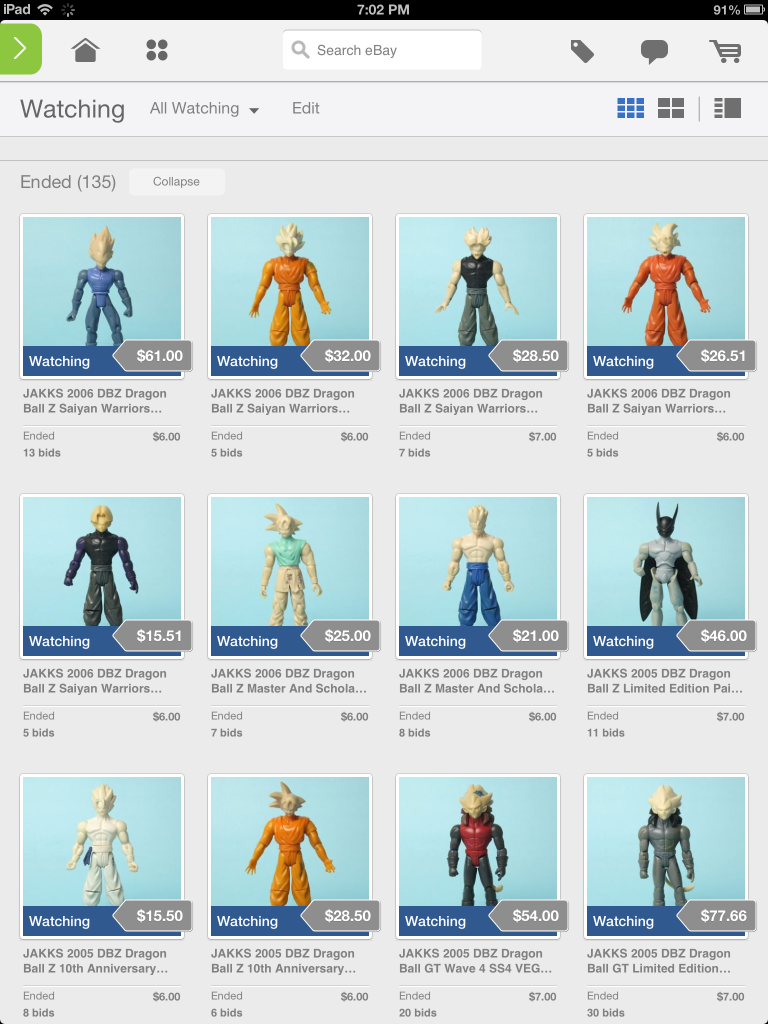Viewport: 768px width, 1024px height.
Task: Select the '30 bids' text
Action: [x=606, y=1013]
